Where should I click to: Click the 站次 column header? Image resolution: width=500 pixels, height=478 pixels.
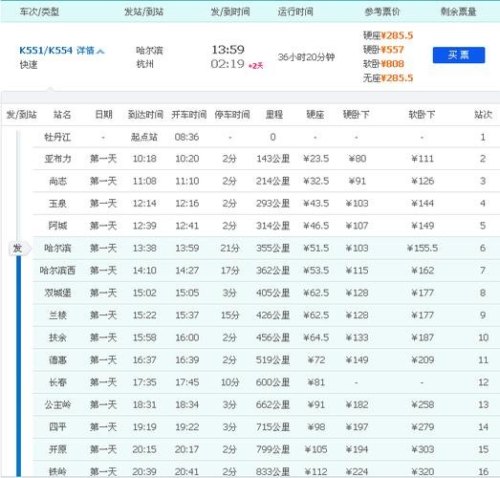coord(483,115)
